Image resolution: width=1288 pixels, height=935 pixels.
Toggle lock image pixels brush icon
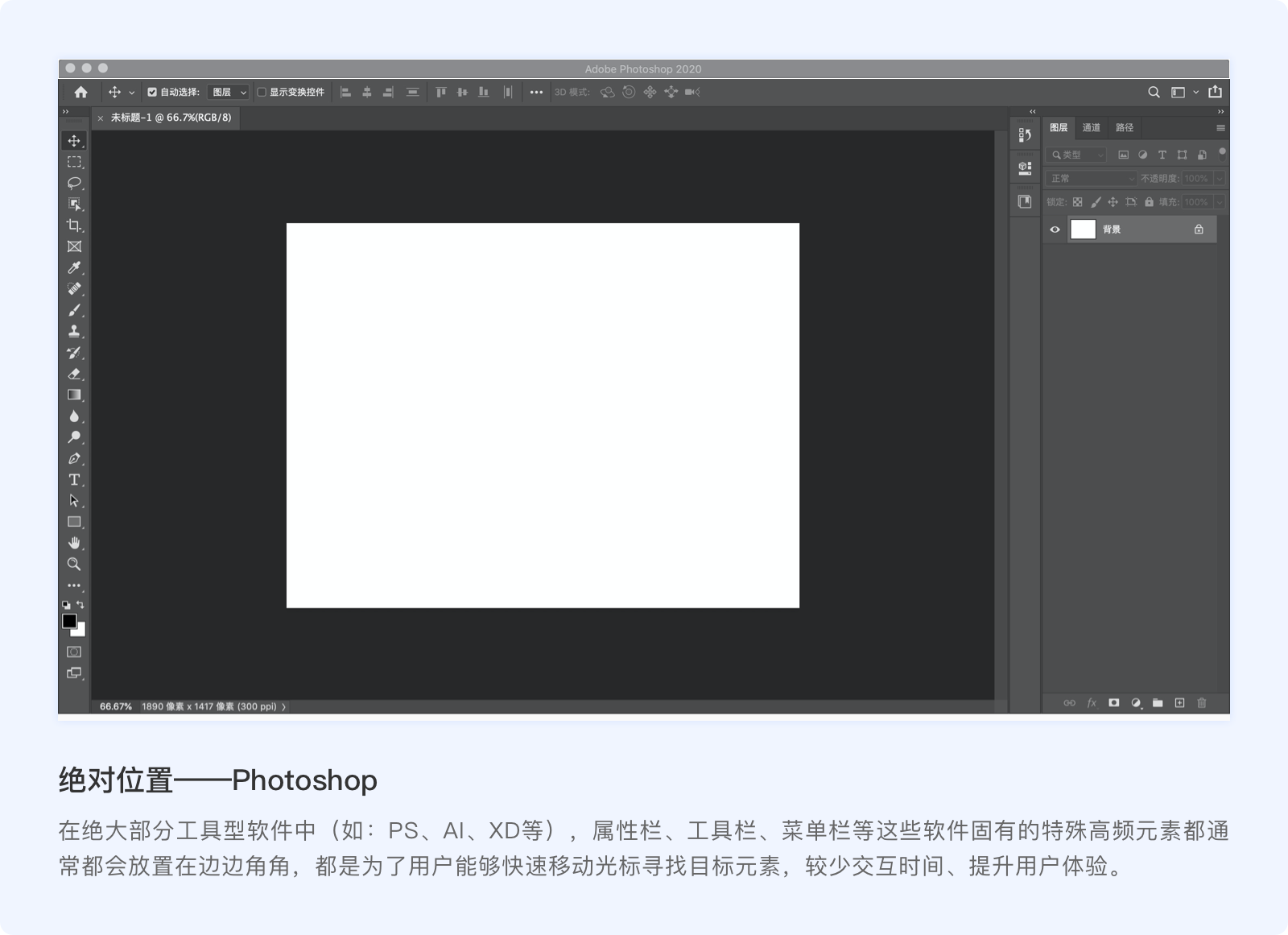coord(1095,202)
